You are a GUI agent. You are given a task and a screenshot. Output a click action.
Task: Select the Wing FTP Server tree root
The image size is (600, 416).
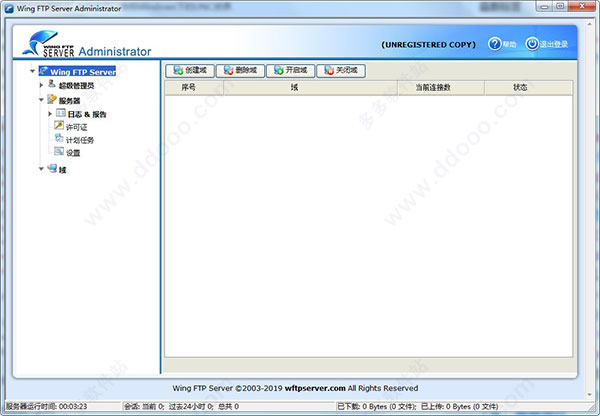tap(77, 72)
